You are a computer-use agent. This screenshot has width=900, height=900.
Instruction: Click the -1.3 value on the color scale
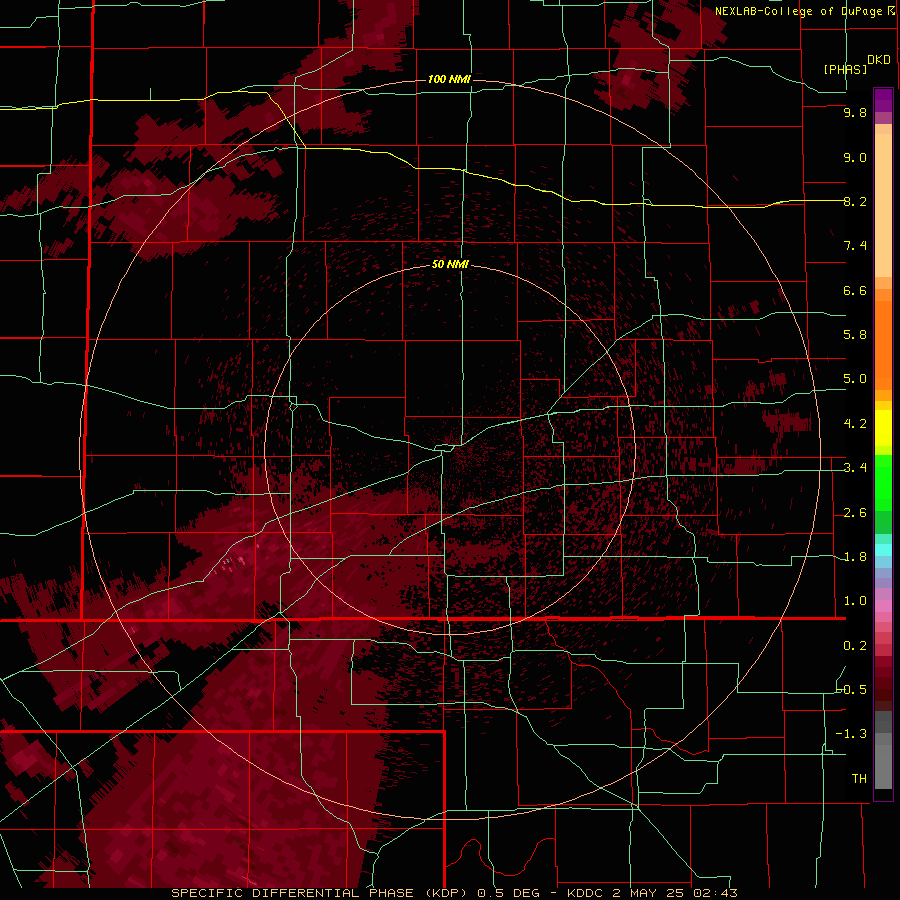click(x=851, y=734)
